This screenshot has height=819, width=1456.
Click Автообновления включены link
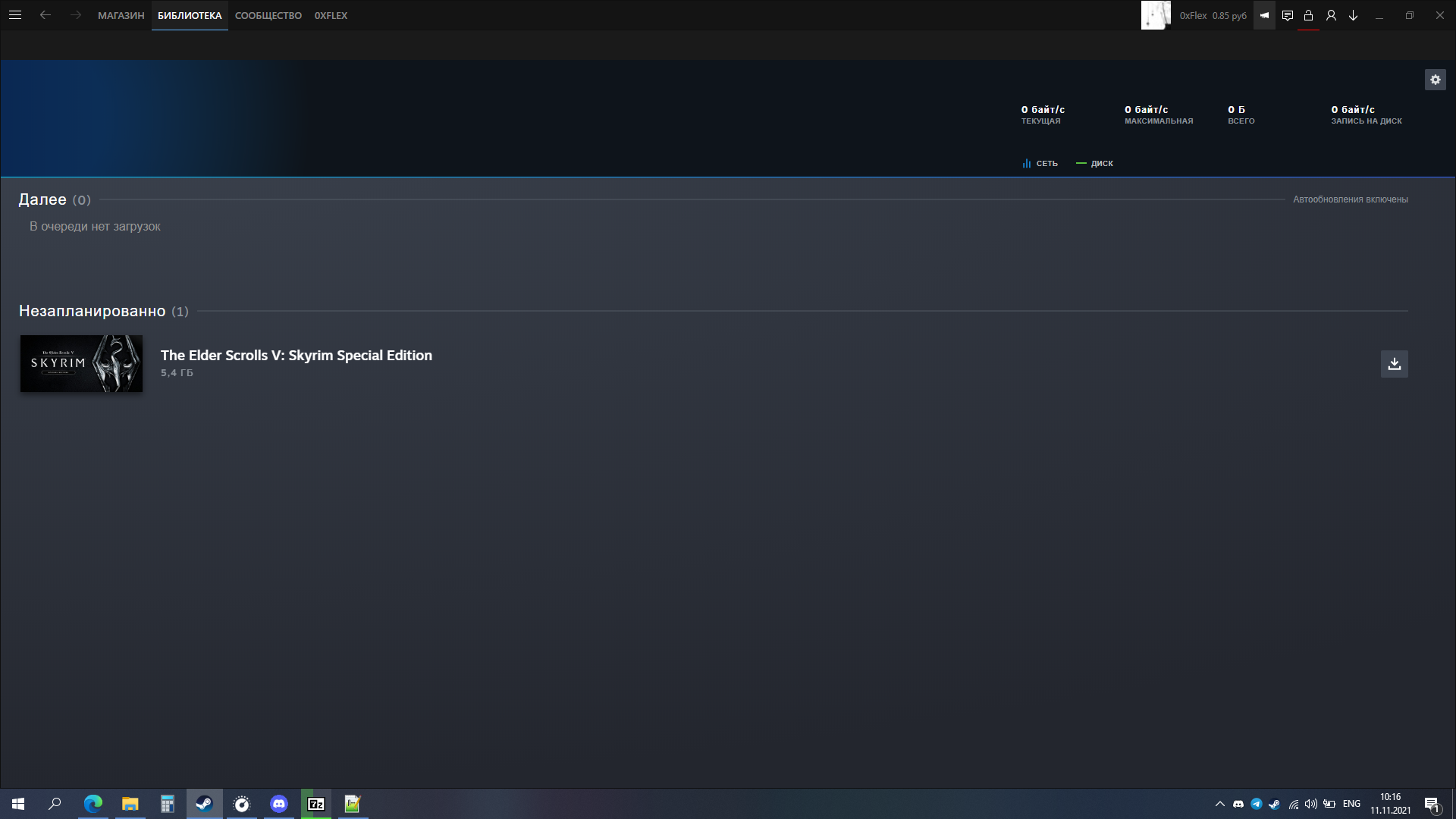coord(1350,199)
